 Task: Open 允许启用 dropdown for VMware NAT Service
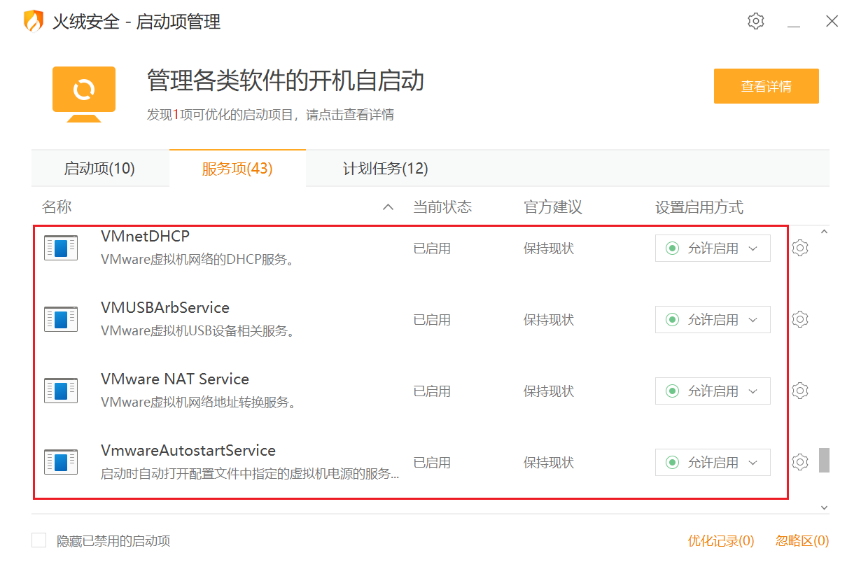713,391
